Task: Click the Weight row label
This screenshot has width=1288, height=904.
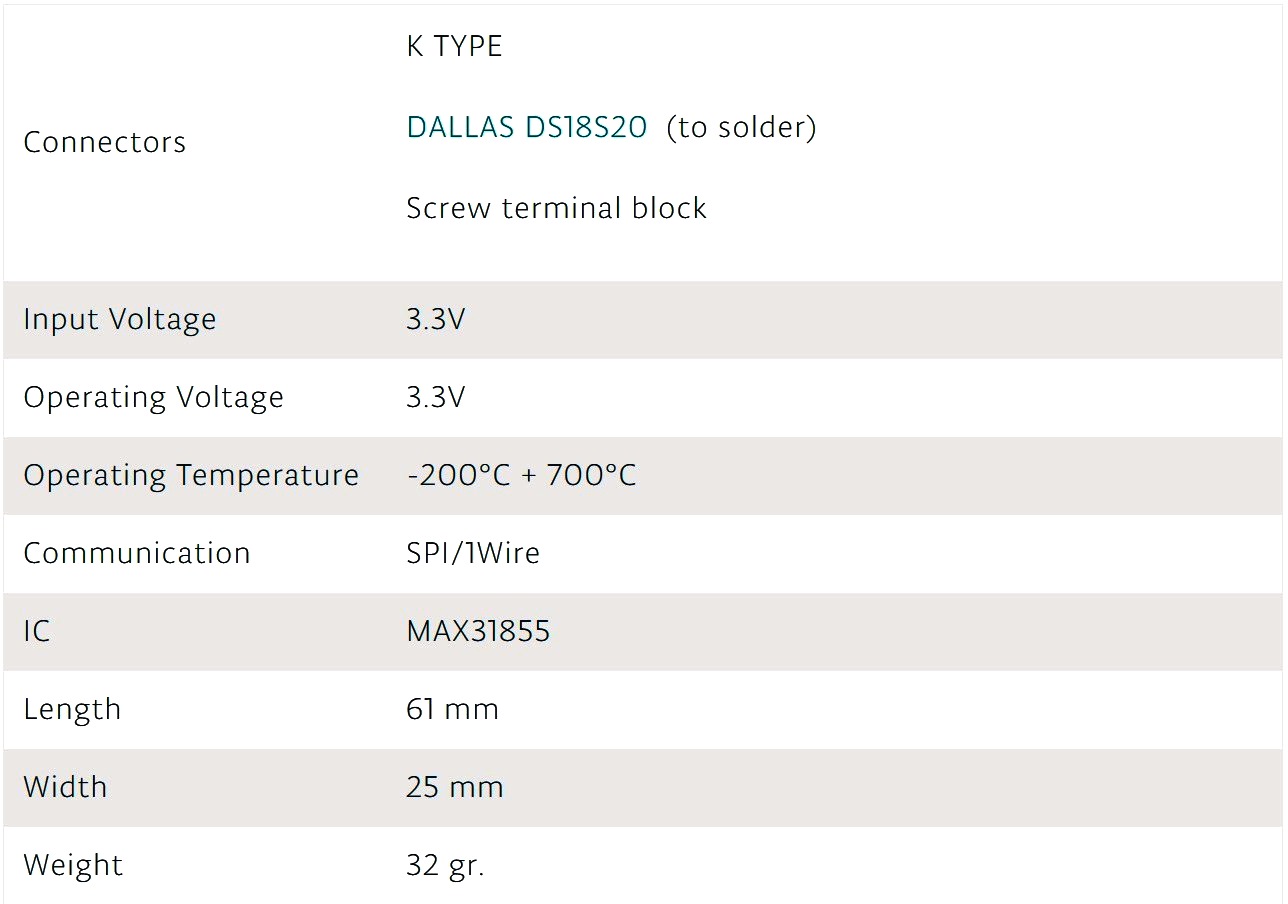Action: [73, 865]
